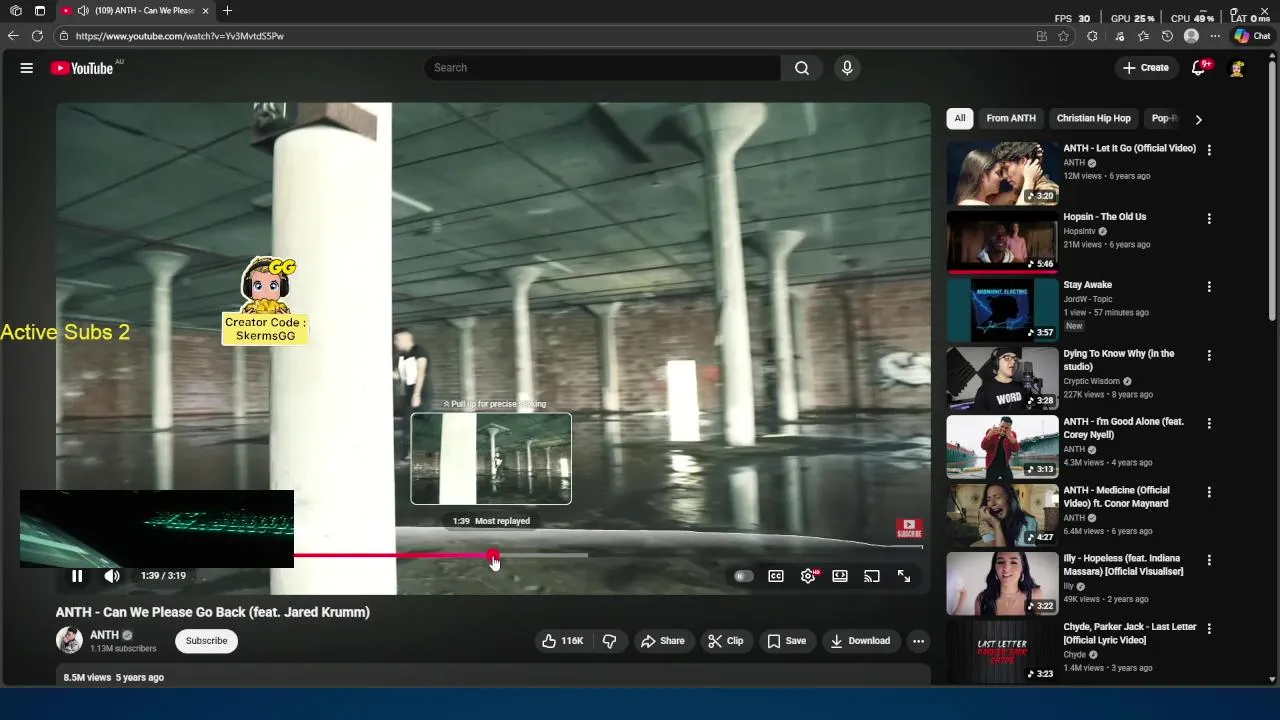Viewport: 1280px width, 720px height.
Task: Cast video with Play on TV
Action: click(872, 576)
